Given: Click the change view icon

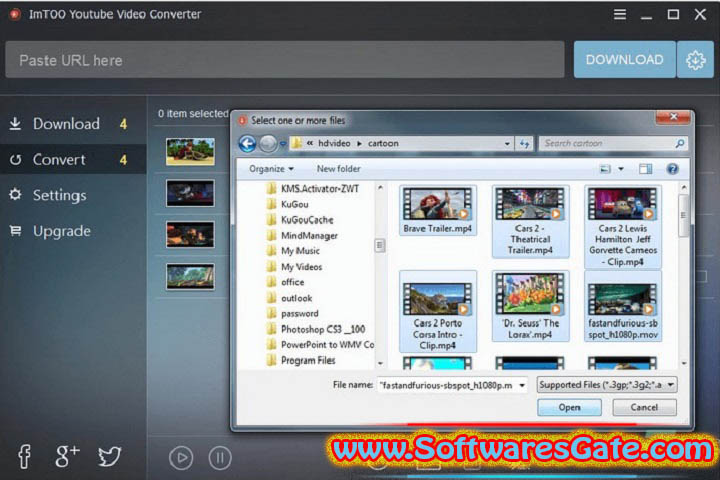Looking at the screenshot, I should (606, 169).
